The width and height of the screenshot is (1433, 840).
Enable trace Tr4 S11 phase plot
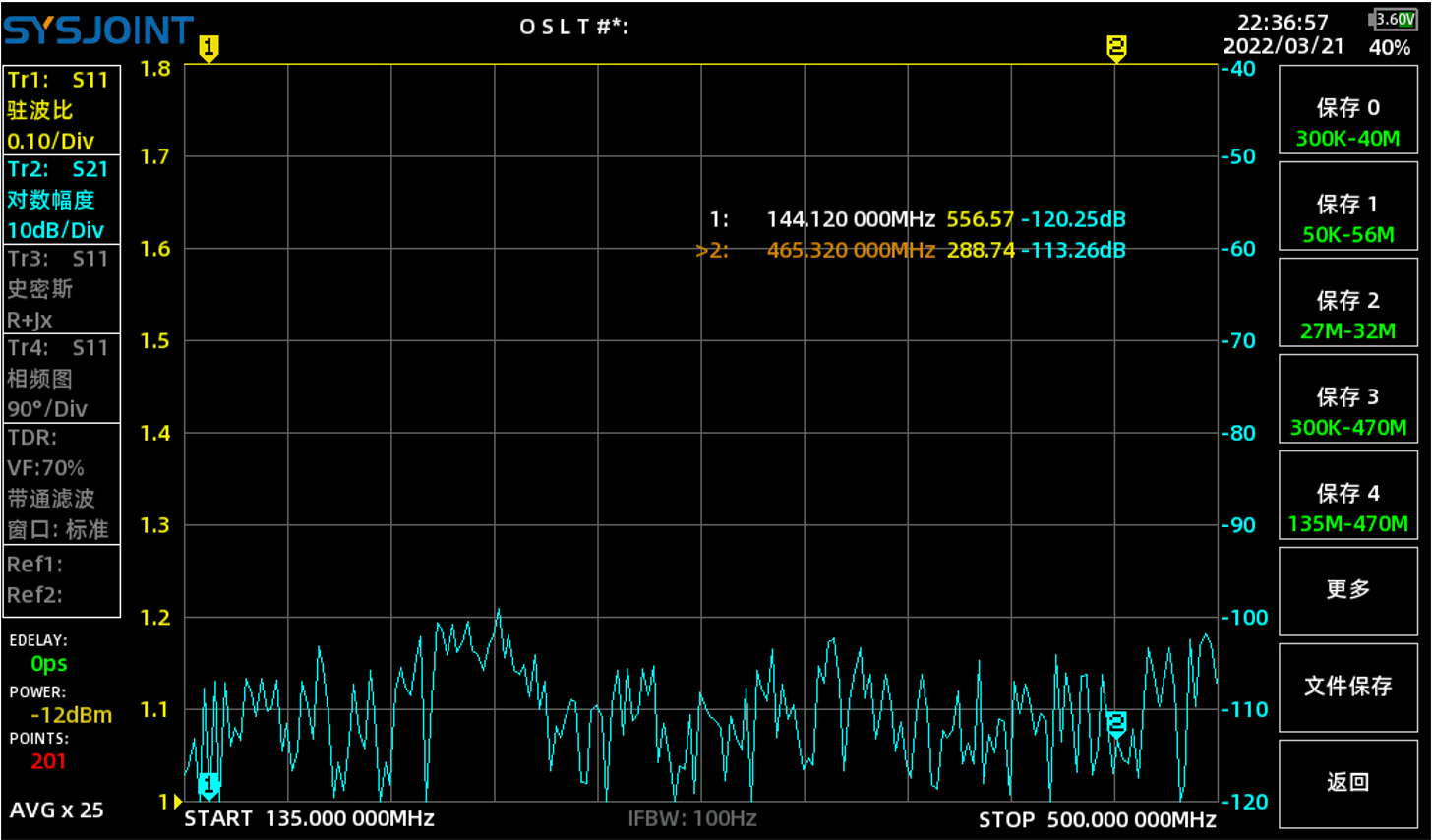pyautogui.click(x=62, y=379)
